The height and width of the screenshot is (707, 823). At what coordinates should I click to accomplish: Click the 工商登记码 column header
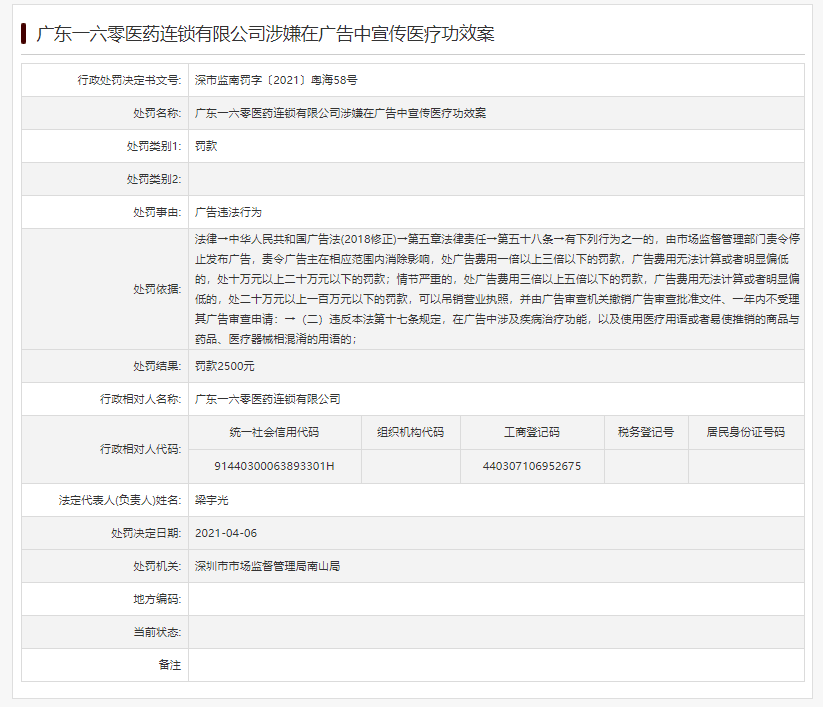(532, 432)
